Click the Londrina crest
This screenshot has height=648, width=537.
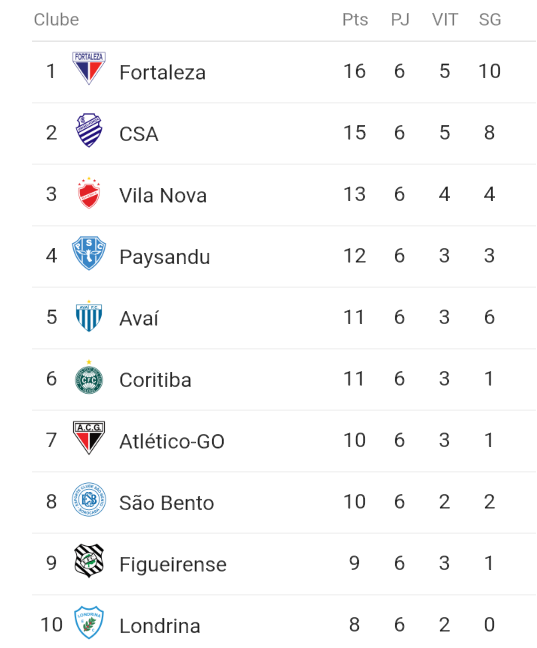89,622
